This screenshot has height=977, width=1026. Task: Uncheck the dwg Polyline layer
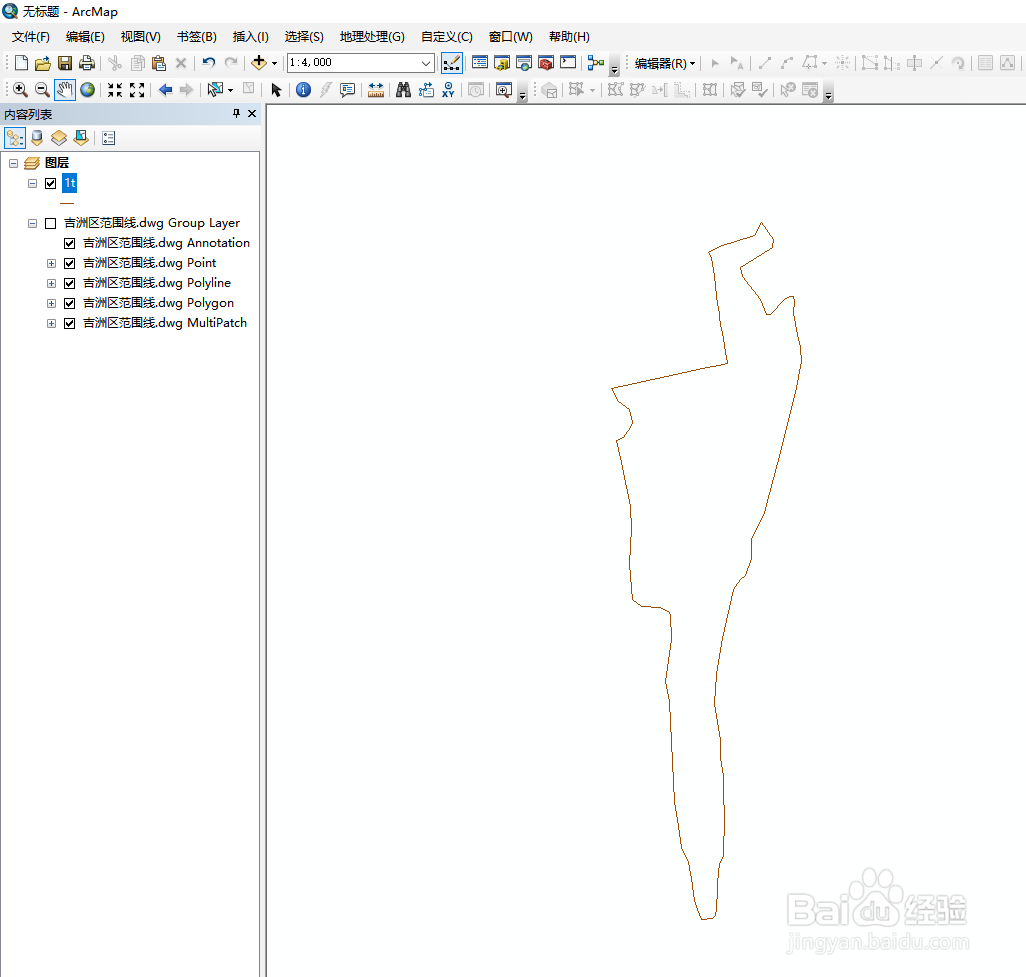tap(69, 283)
